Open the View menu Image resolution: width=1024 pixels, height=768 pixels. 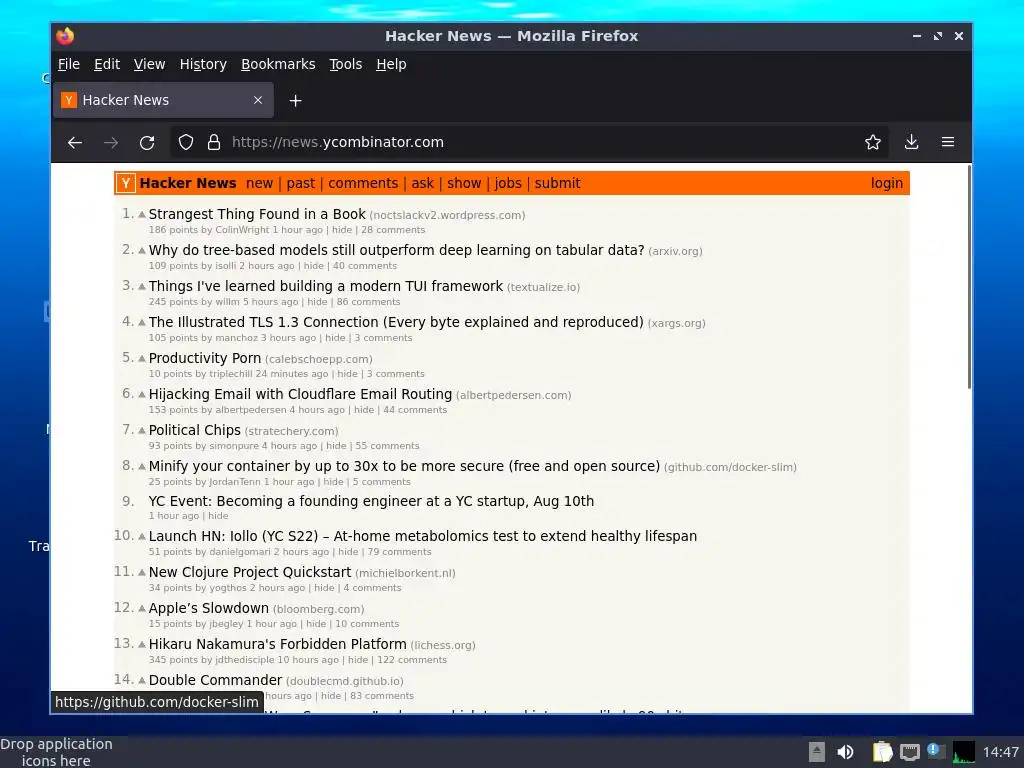150,64
